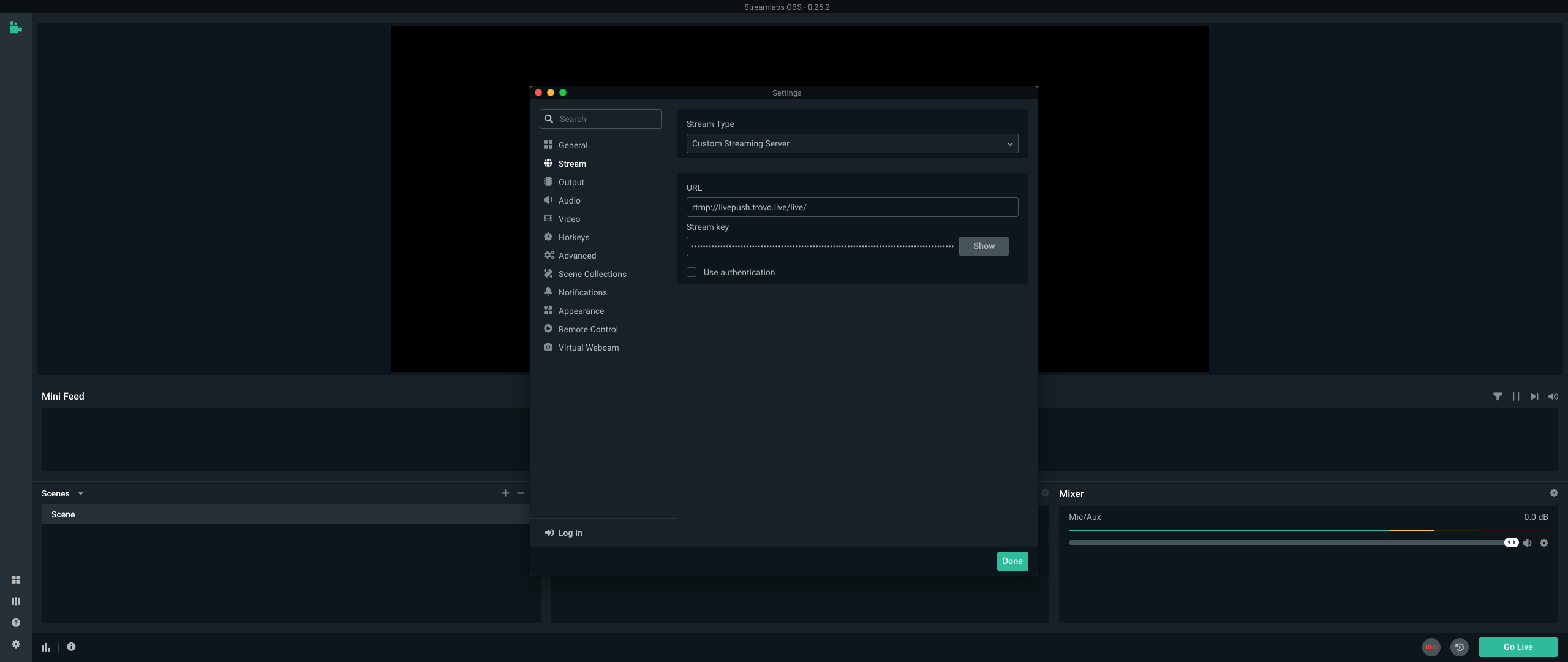1568x662 pixels.
Task: Open the help question mark icon
Action: pyautogui.click(x=16, y=623)
